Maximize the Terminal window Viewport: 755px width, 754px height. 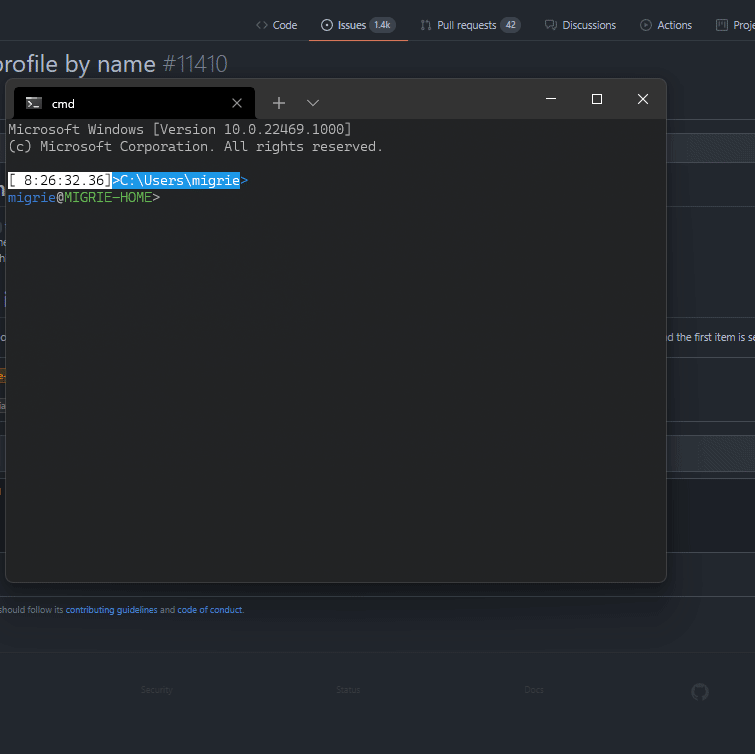[x=597, y=99]
